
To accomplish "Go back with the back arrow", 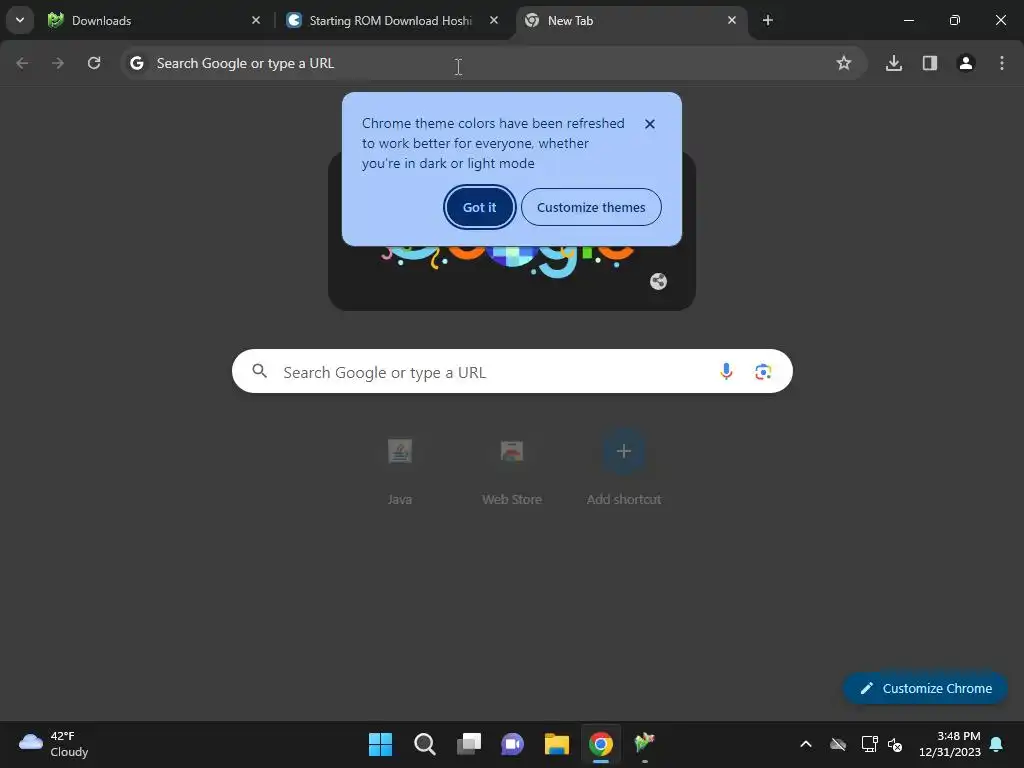I will click(x=22, y=63).
